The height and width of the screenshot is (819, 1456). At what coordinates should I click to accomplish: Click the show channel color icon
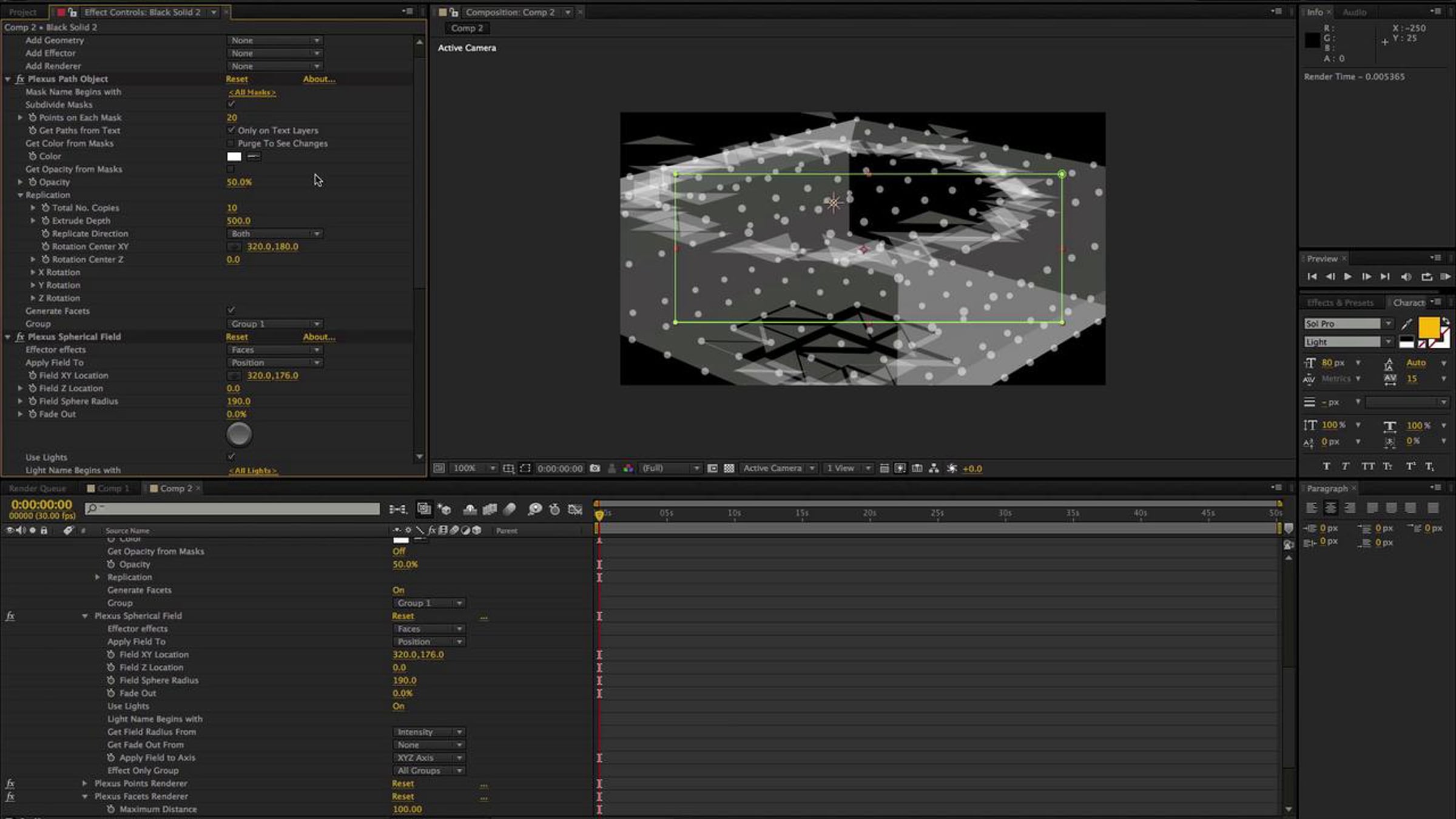click(629, 468)
